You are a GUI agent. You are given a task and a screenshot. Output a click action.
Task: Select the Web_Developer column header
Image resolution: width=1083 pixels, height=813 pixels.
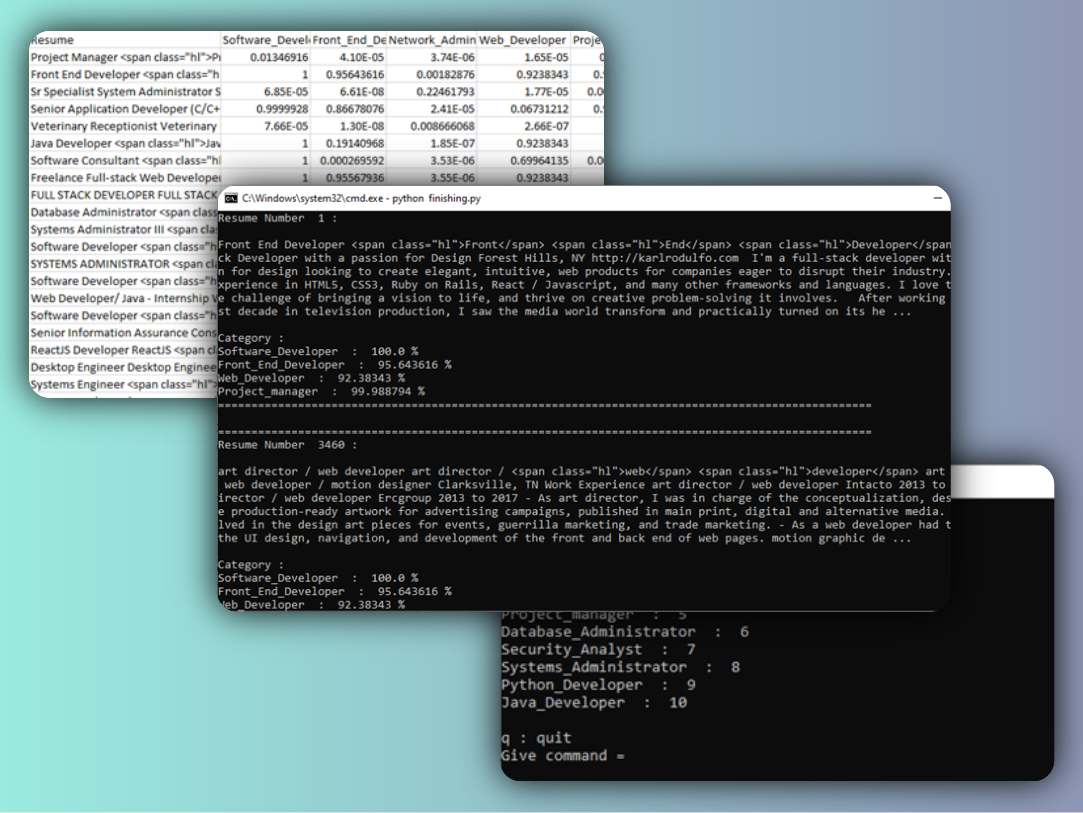click(x=522, y=40)
